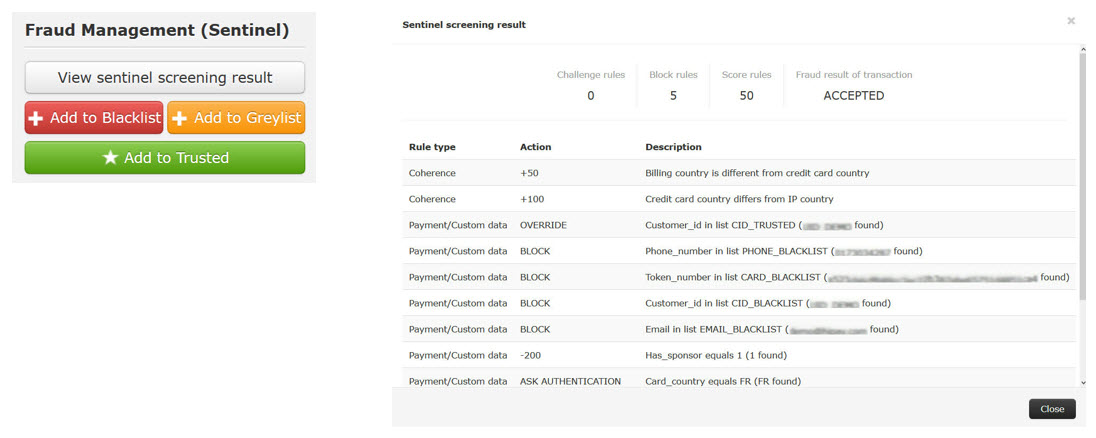Select the ASK AUTHENTICATION action cell
The height and width of the screenshot is (438, 1096).
(570, 381)
